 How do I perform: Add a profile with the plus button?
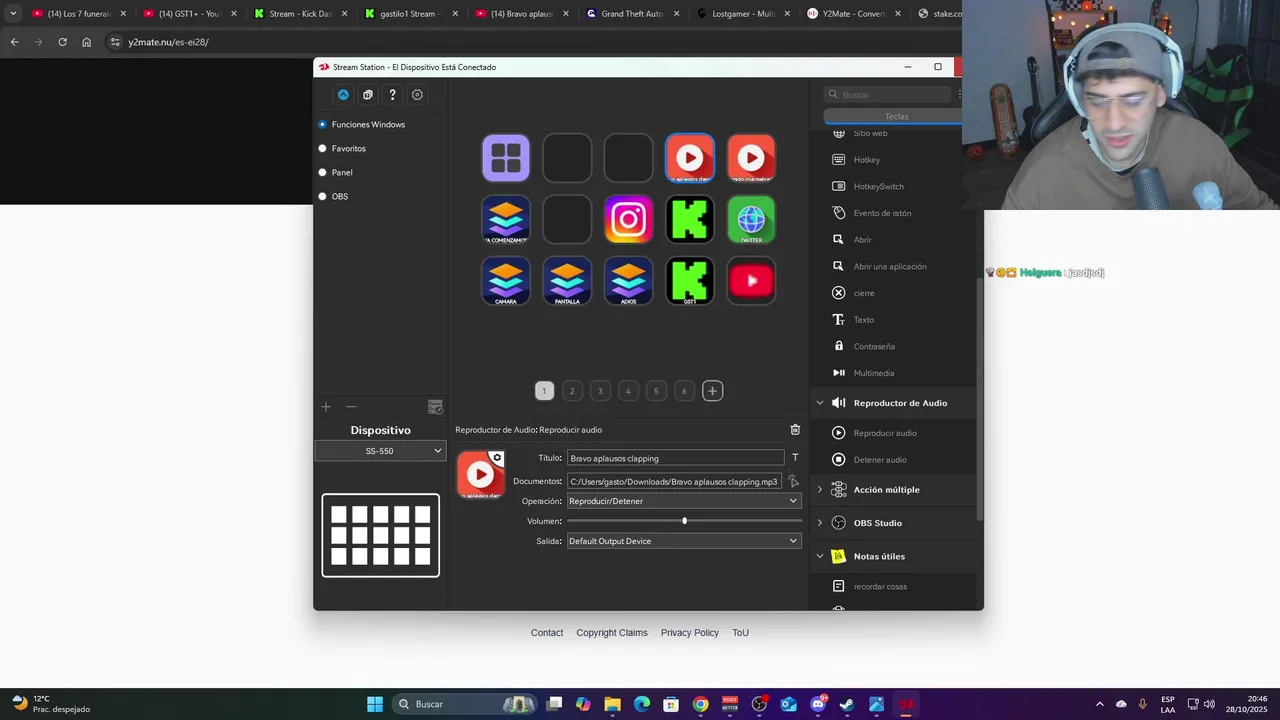(x=326, y=407)
